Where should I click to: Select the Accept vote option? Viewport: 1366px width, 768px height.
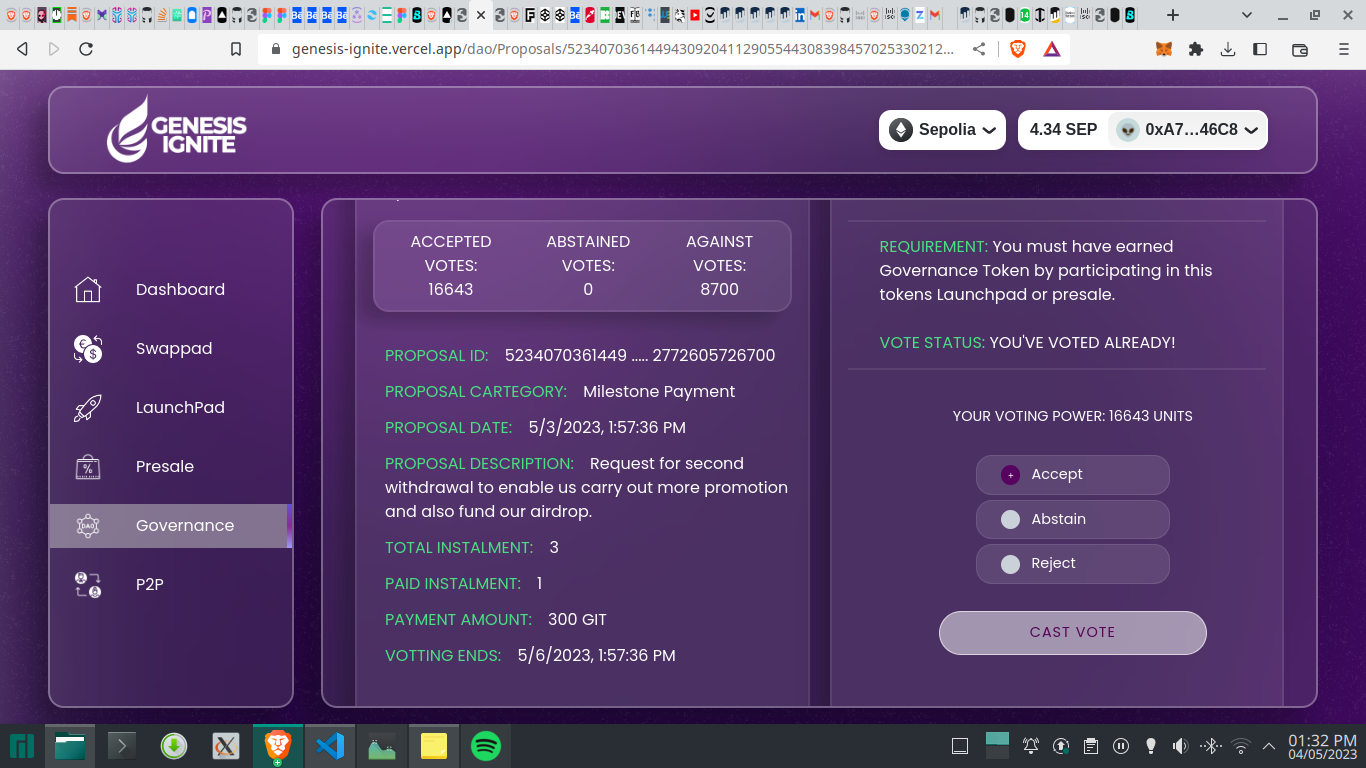1072,475
